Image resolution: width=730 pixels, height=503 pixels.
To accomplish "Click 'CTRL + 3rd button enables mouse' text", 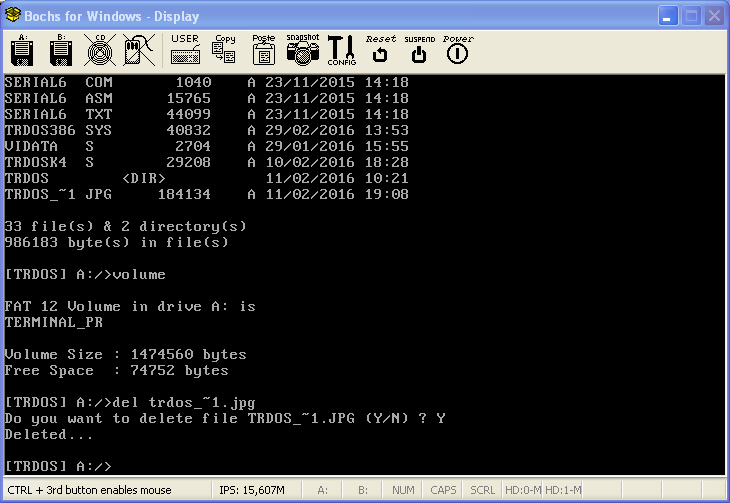I will tap(89, 490).
